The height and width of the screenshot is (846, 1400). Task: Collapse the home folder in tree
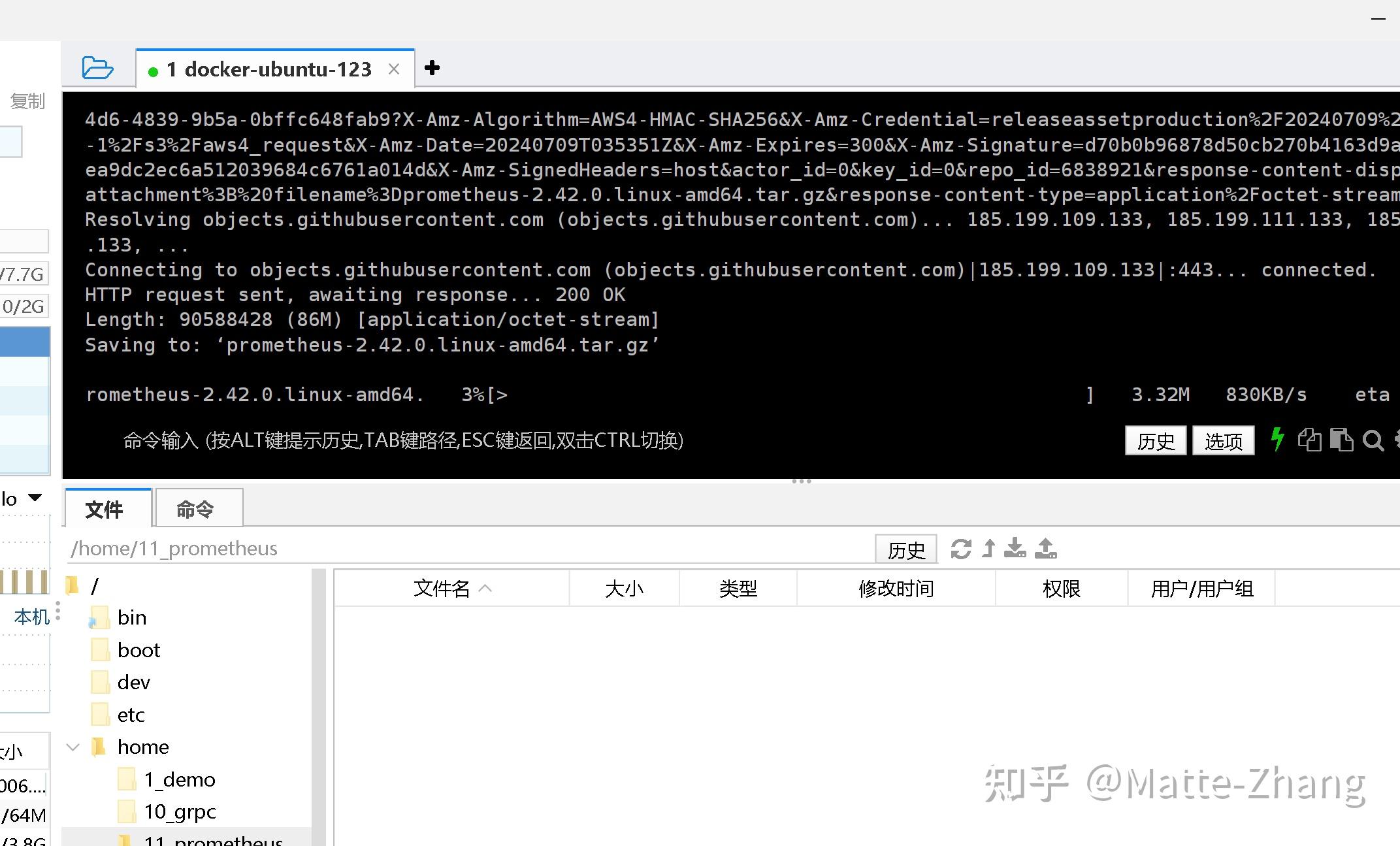73,747
